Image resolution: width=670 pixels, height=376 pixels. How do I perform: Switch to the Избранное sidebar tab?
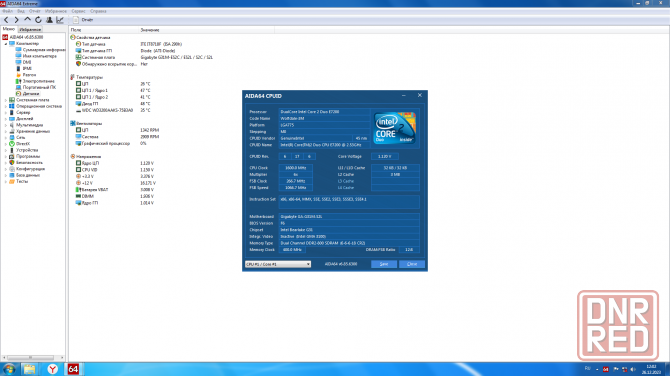point(30,29)
